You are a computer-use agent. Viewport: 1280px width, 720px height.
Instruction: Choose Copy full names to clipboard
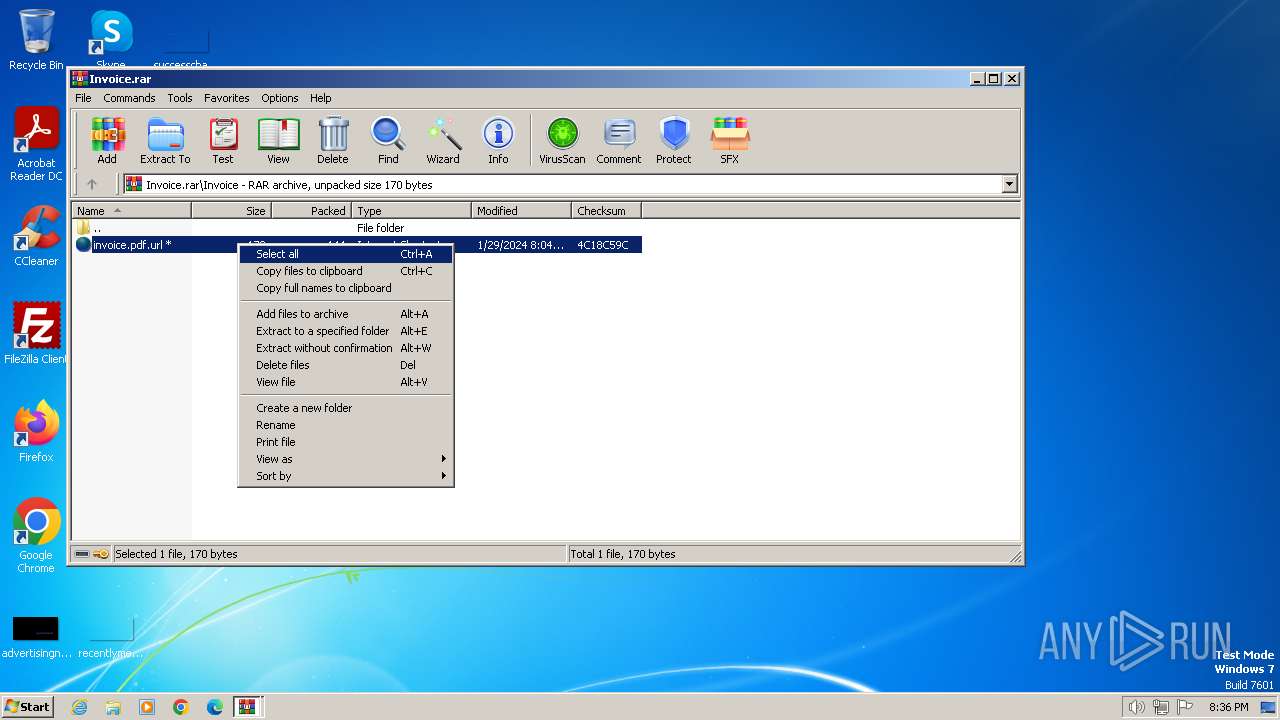tap(346, 288)
